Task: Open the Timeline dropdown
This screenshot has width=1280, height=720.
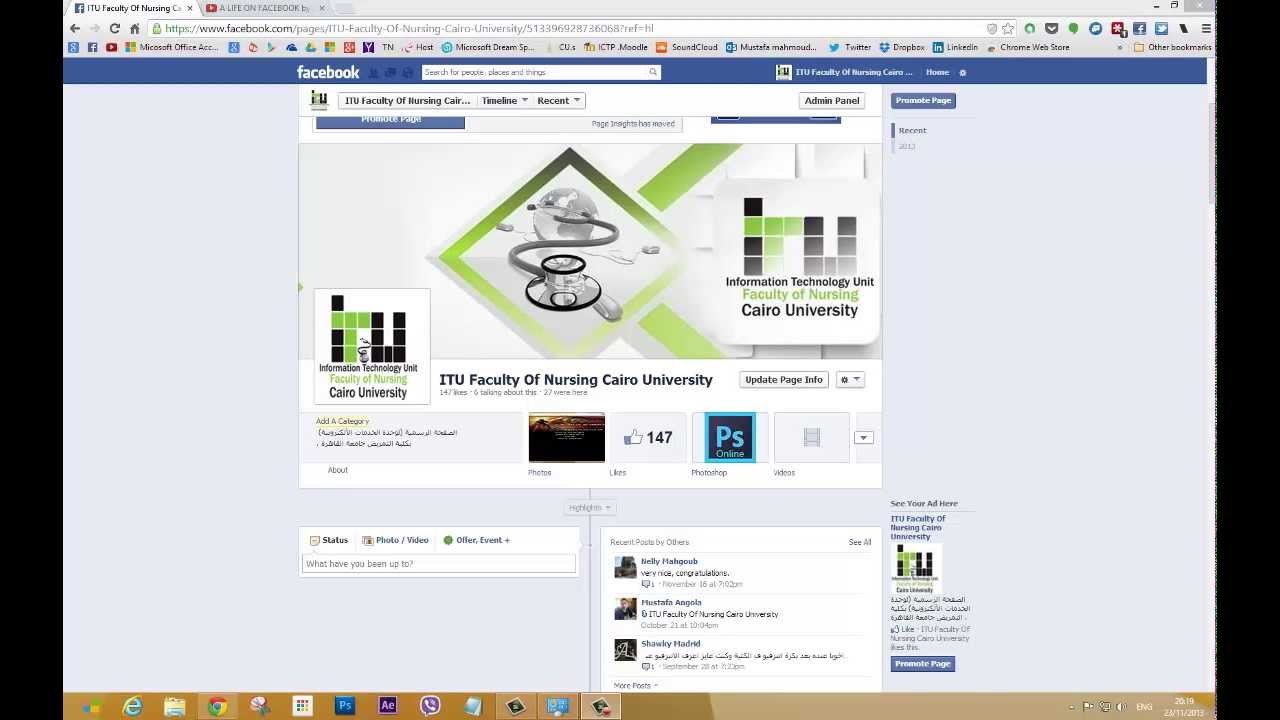Action: (504, 100)
